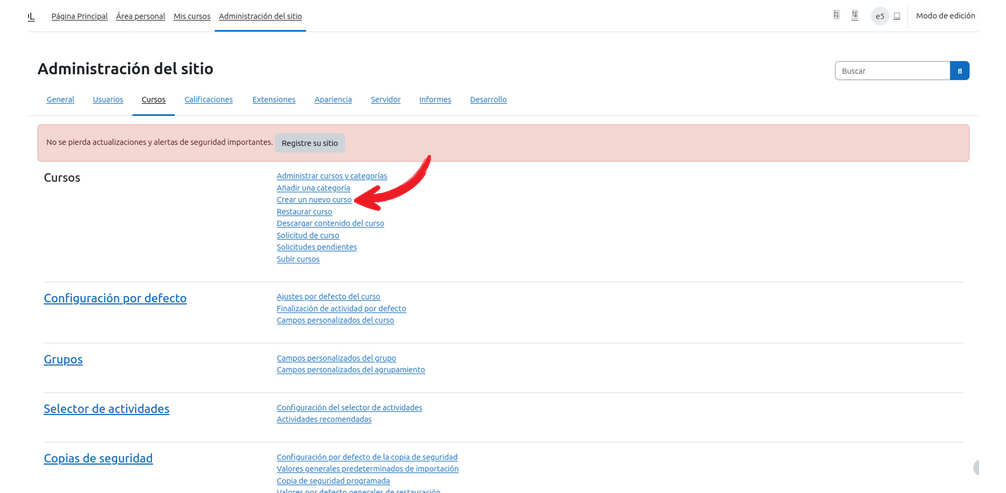Viewport: 1006px width, 493px height.
Task: Switch to the Usuarios tab
Action: click(108, 100)
